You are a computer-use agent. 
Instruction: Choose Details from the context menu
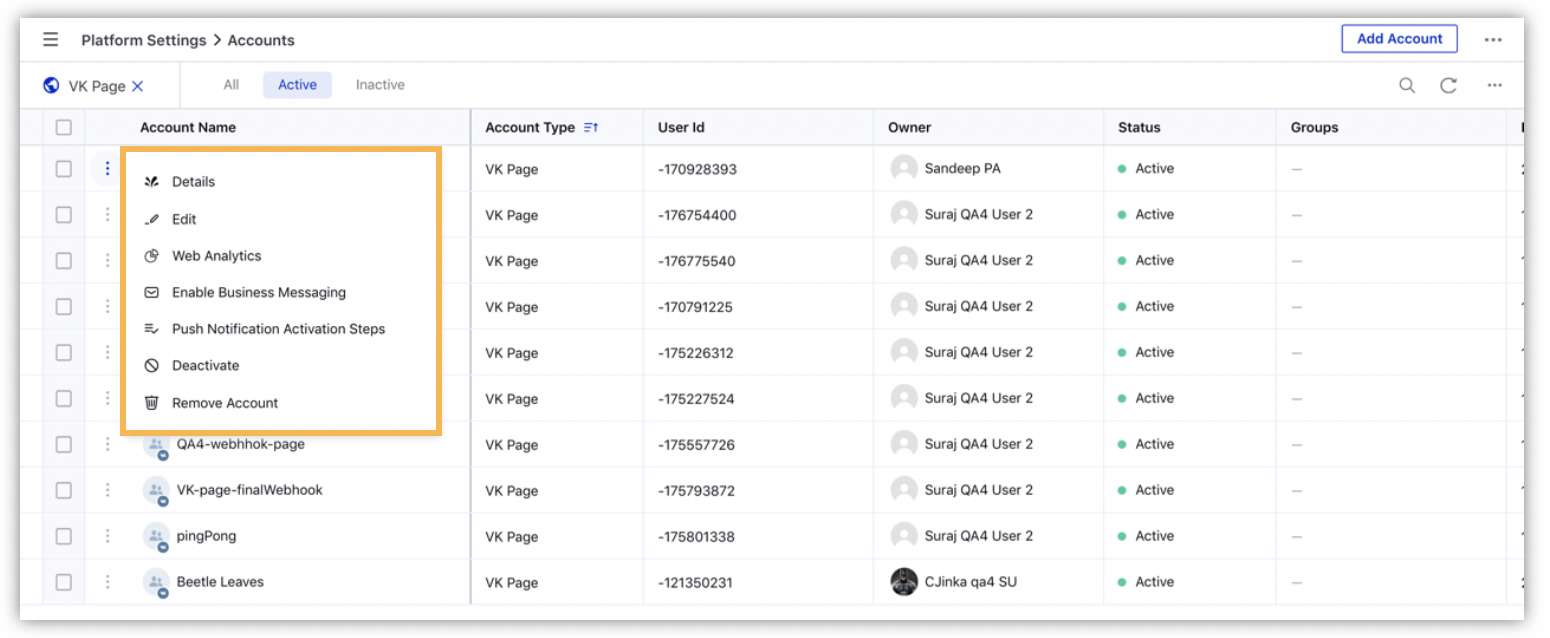[x=280, y=182]
